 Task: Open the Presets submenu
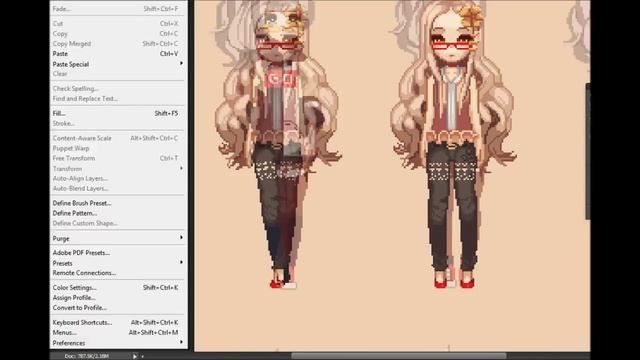pos(118,263)
